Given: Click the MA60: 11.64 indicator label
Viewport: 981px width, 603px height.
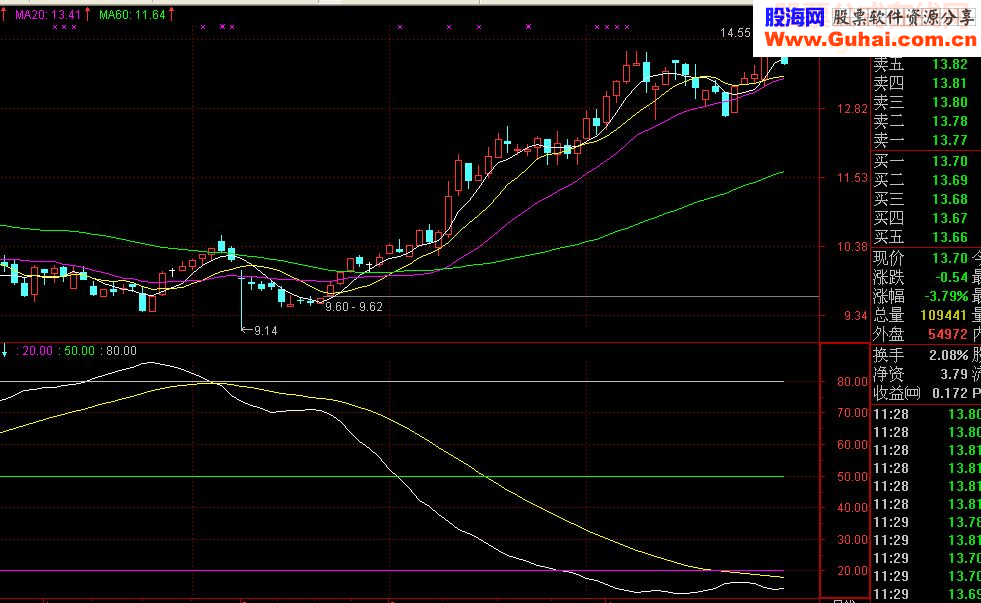Looking at the screenshot, I should click(132, 14).
